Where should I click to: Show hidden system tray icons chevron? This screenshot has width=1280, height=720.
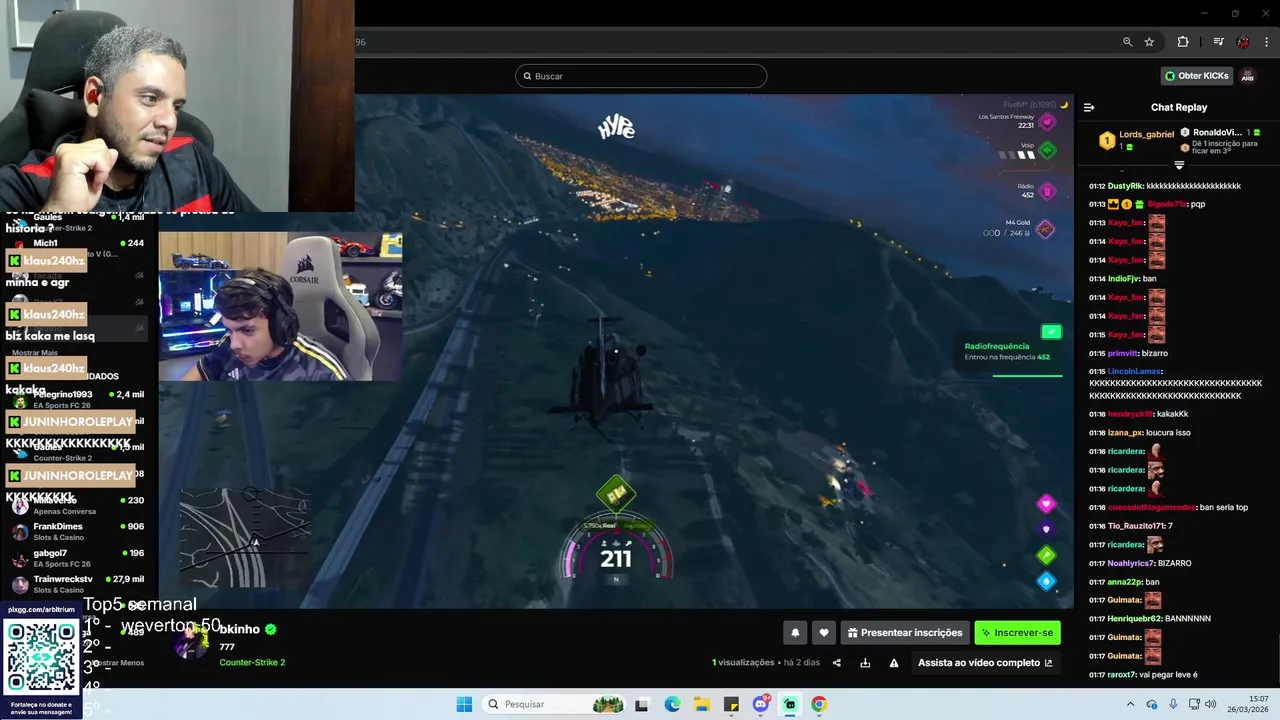1131,704
